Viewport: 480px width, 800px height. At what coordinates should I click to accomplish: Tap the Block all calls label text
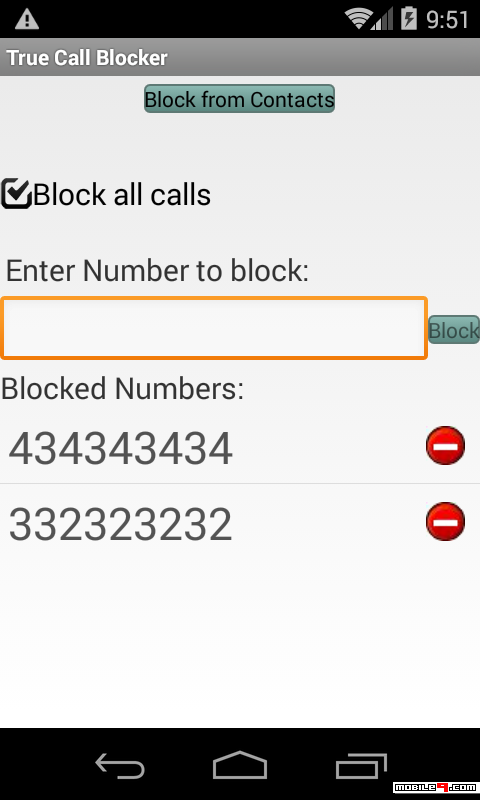pyautogui.click(x=122, y=194)
